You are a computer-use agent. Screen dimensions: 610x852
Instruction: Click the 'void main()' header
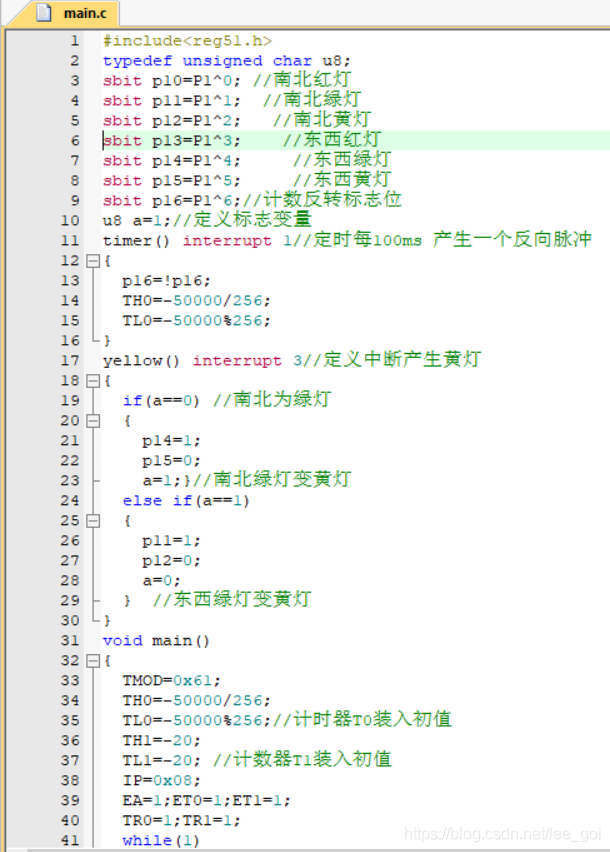tap(156, 641)
